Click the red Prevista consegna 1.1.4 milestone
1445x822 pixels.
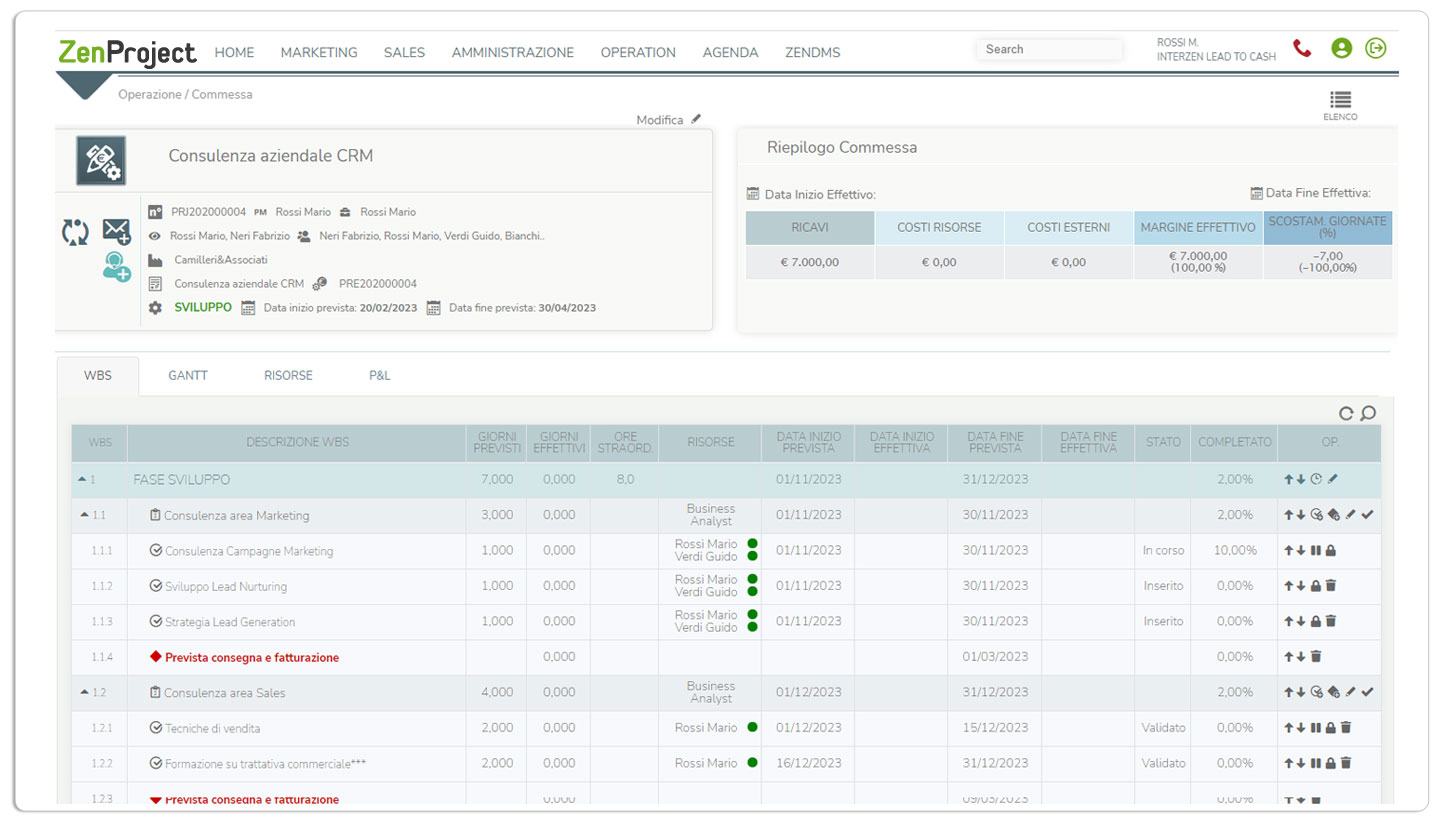point(252,657)
